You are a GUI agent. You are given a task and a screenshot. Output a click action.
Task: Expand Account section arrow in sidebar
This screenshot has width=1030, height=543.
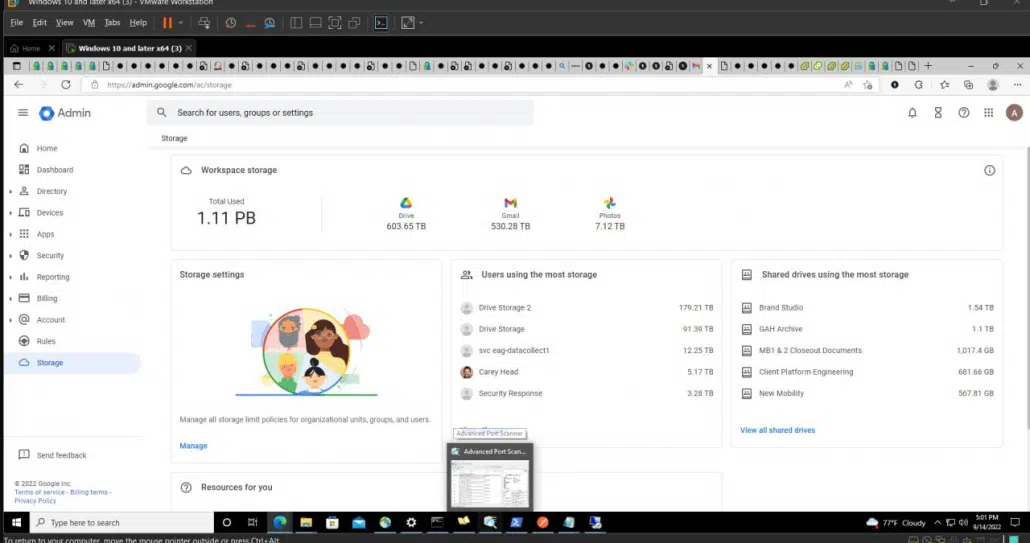click(x=11, y=320)
